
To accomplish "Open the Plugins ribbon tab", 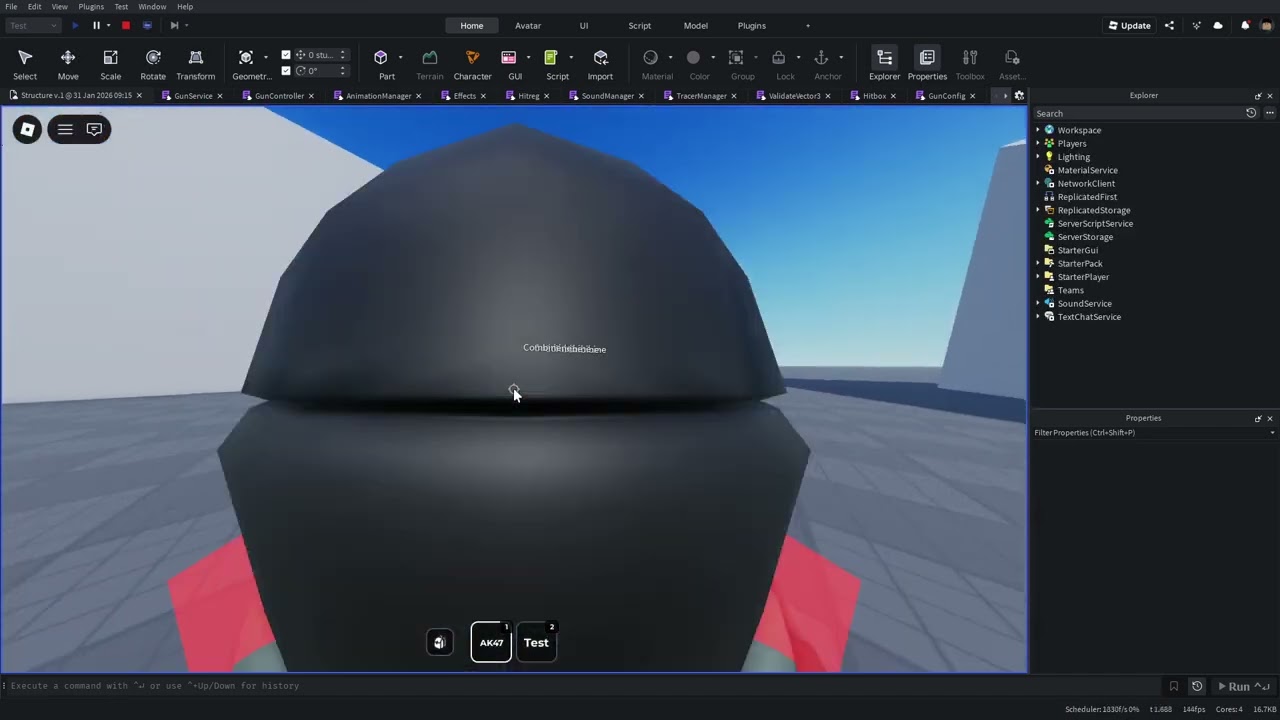I will click(752, 25).
